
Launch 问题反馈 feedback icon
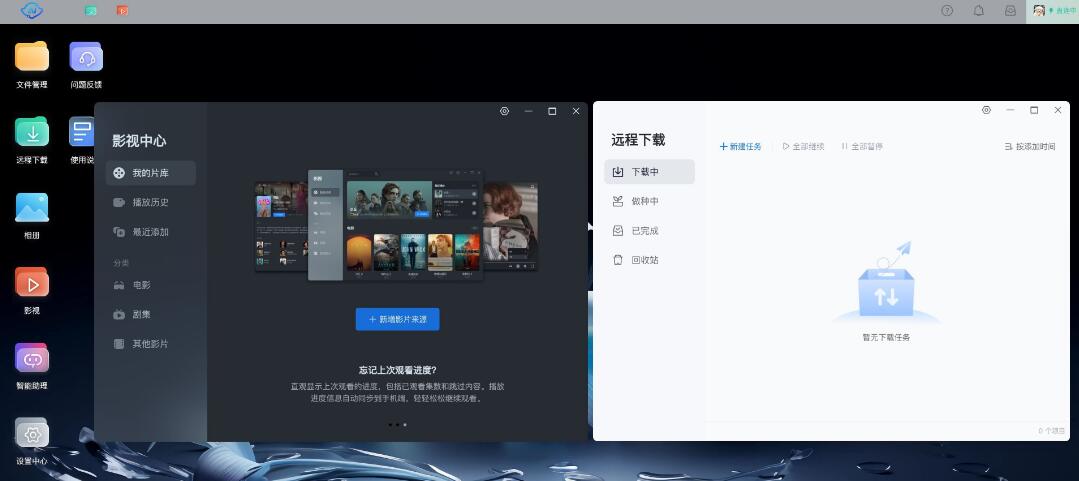click(x=86, y=58)
